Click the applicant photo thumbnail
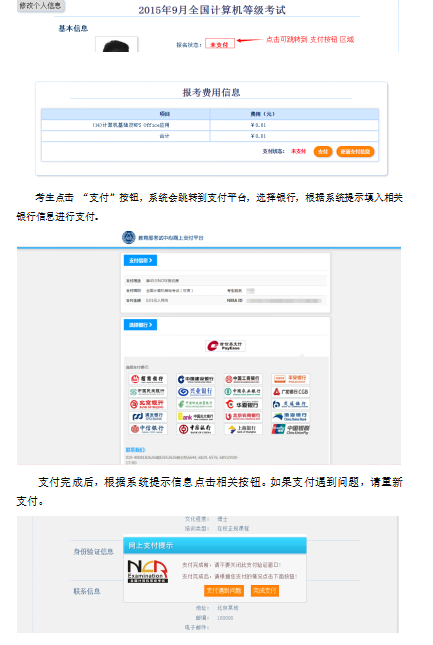The width and height of the screenshot is (433, 645). 116,44
